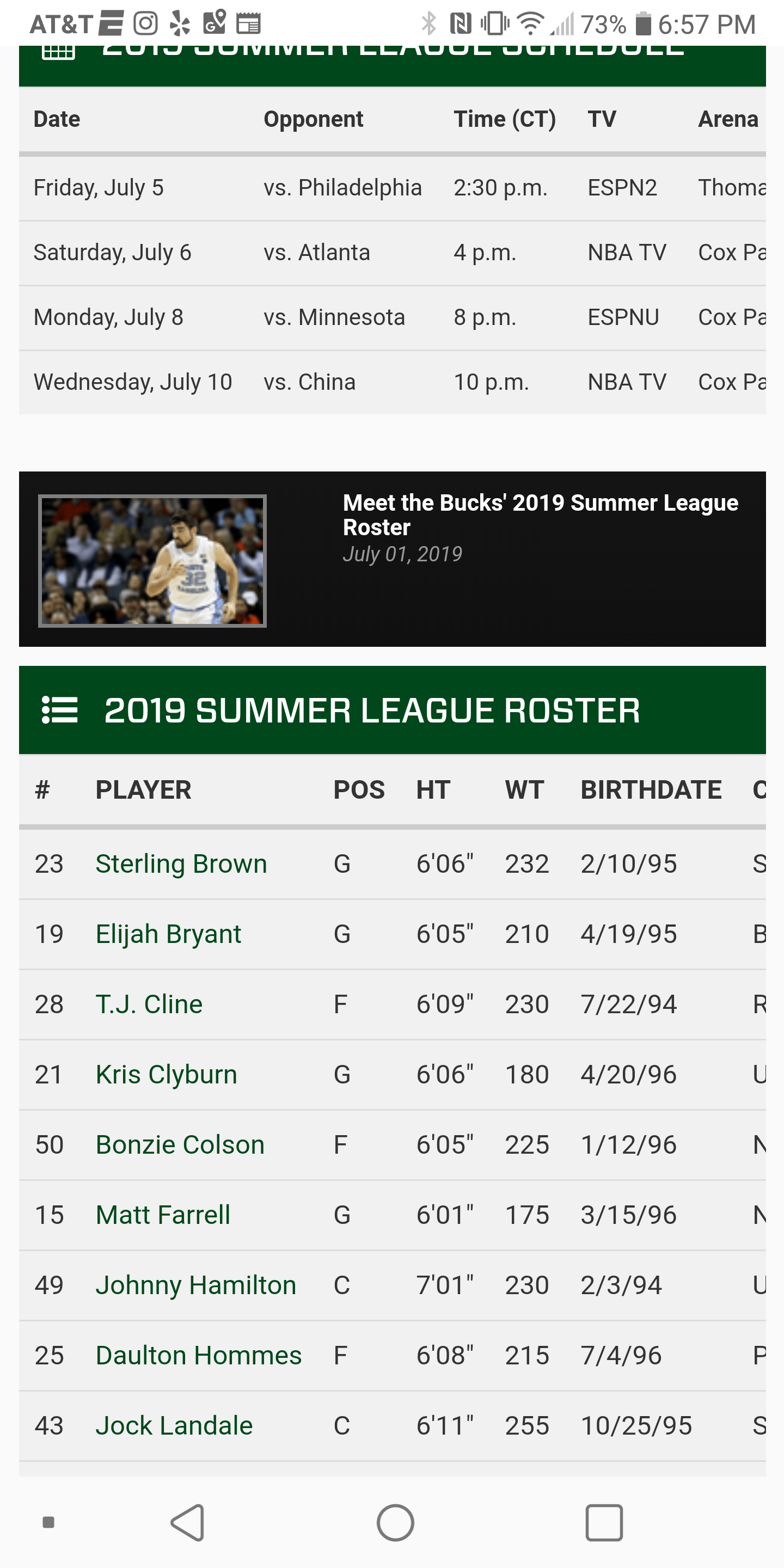Viewport: 784px width, 1568px height.
Task: Tap the Bluetooth status icon
Action: click(x=428, y=24)
